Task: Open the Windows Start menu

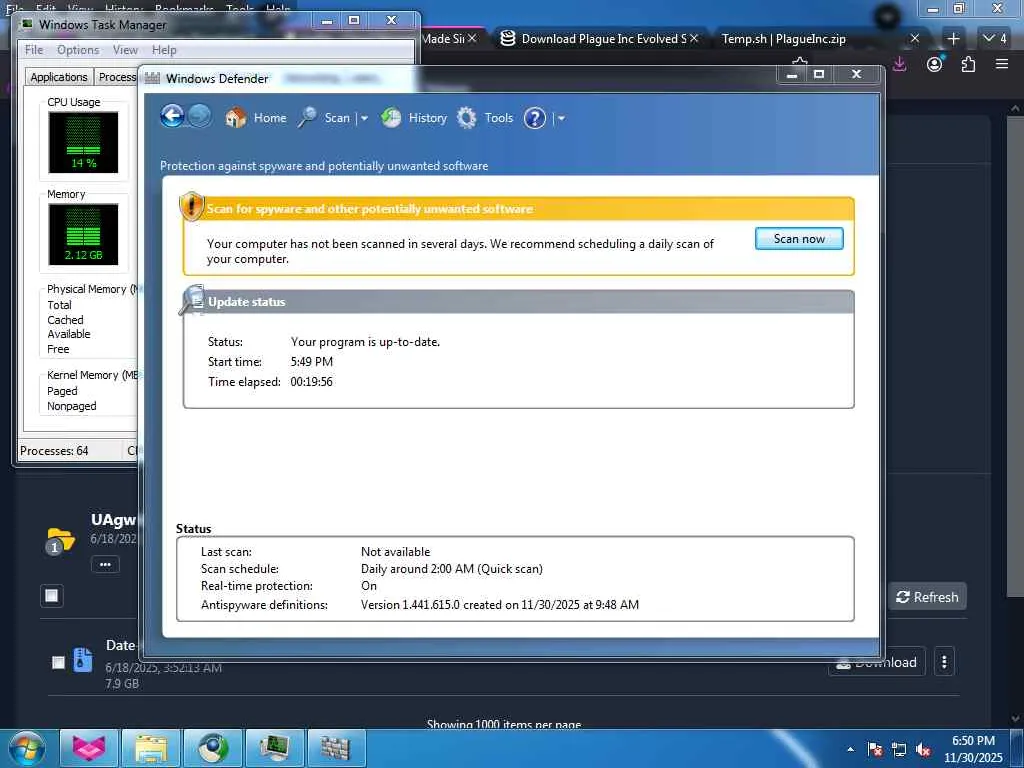Action: click(27, 748)
